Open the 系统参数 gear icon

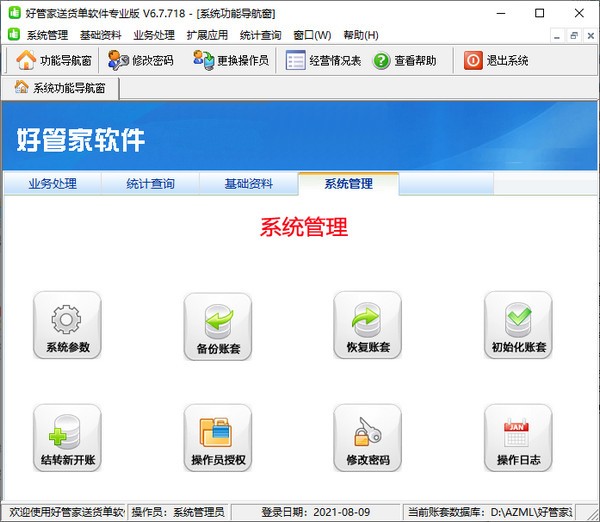click(67, 325)
